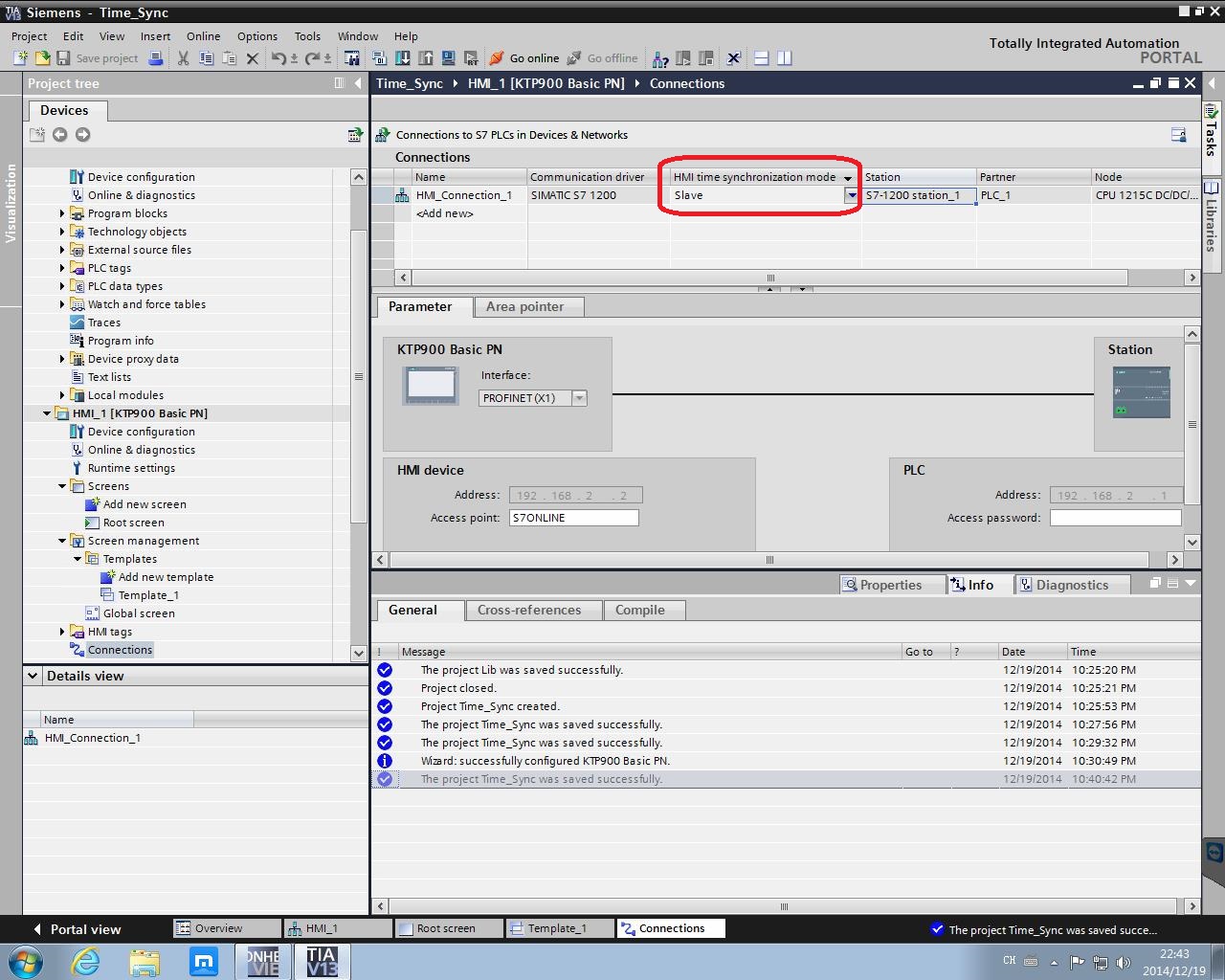Open the Overview editor button

tap(227, 928)
